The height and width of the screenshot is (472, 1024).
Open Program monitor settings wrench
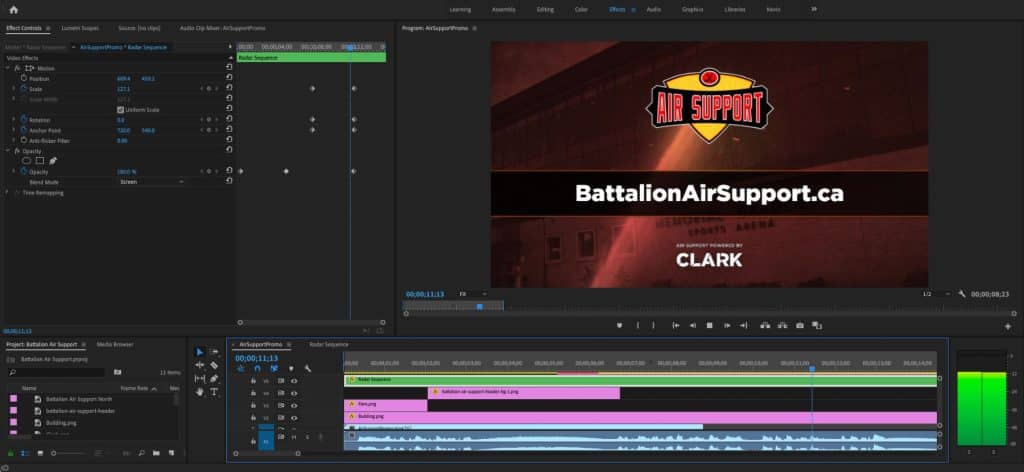962,294
